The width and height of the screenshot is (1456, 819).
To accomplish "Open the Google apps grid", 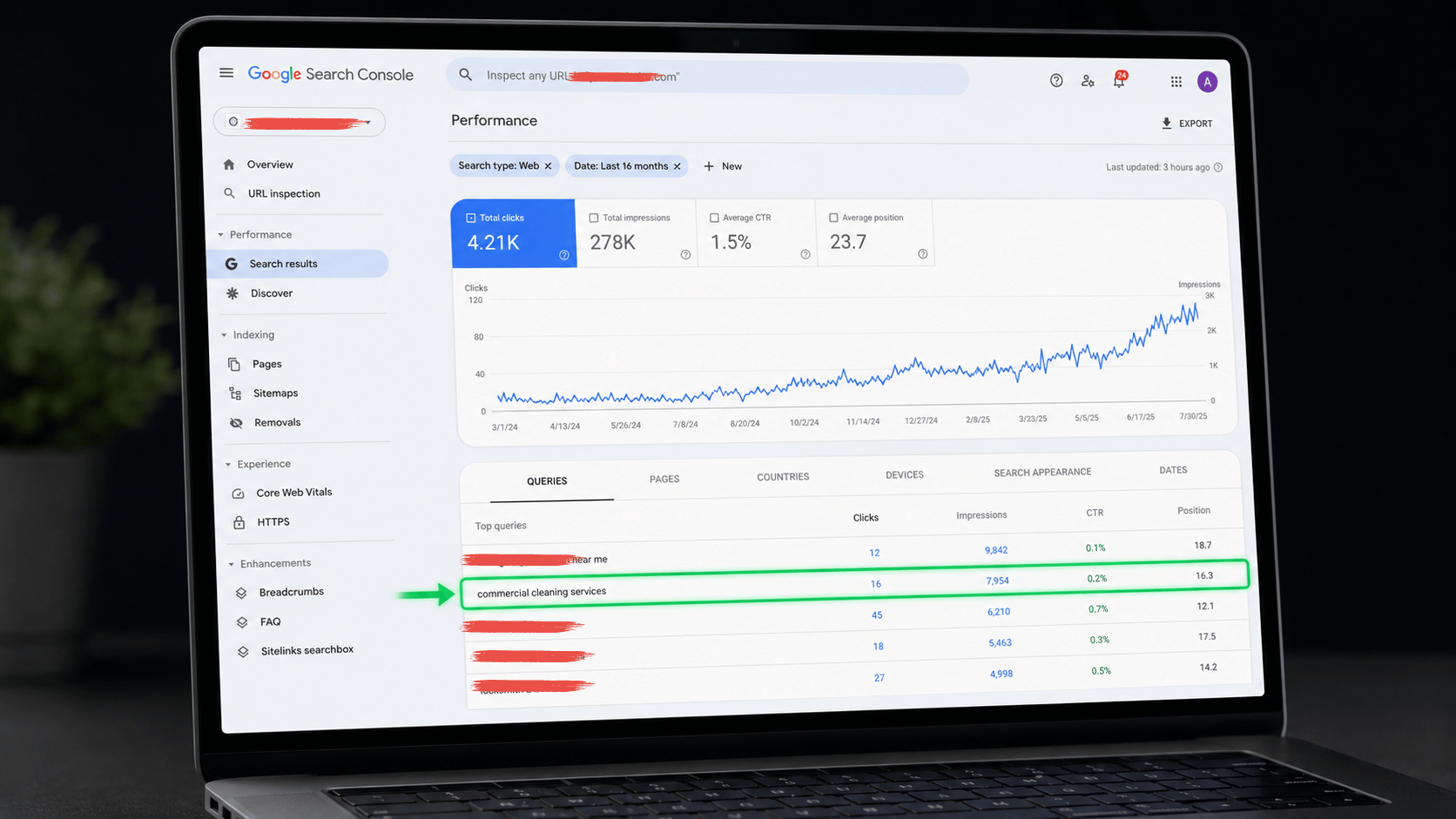I will pyautogui.click(x=1176, y=82).
